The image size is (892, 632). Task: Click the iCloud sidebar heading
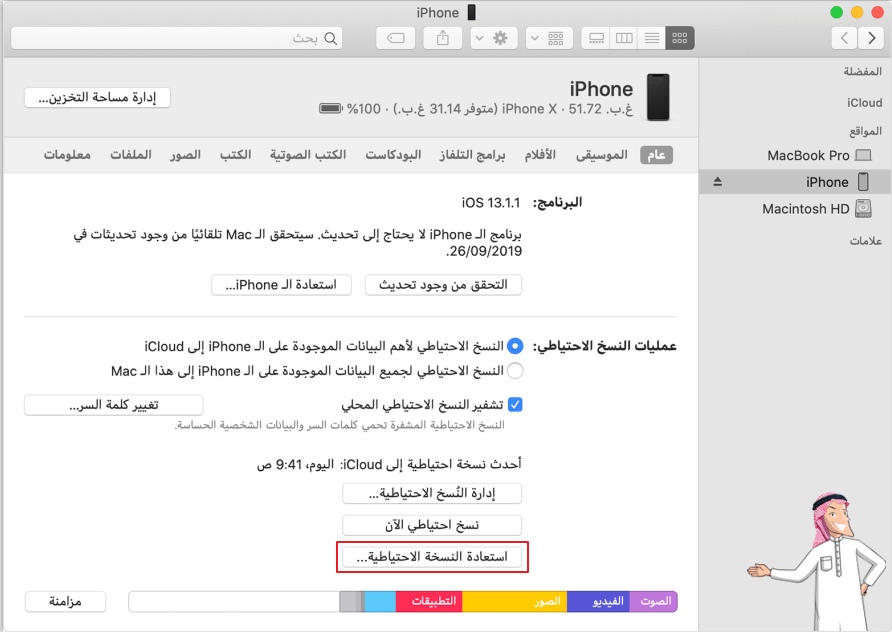(x=864, y=103)
